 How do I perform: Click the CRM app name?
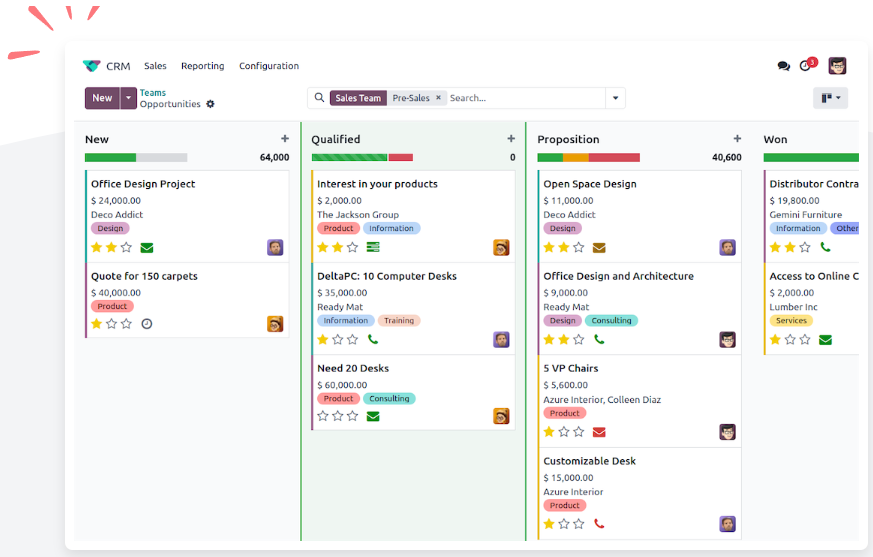(x=118, y=66)
